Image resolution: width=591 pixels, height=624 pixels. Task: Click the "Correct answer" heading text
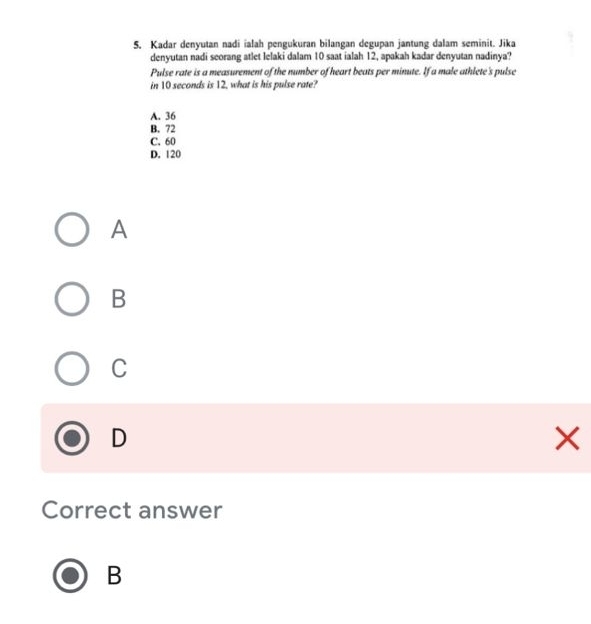point(132,510)
